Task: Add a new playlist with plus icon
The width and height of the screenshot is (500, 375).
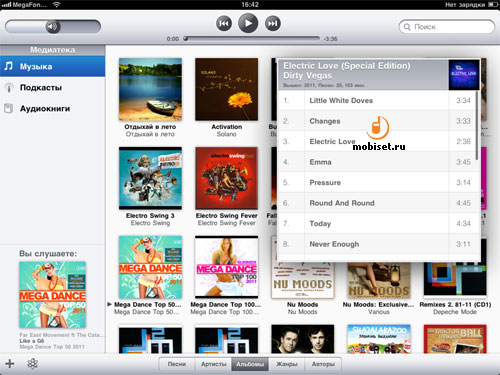Action: (x=10, y=363)
